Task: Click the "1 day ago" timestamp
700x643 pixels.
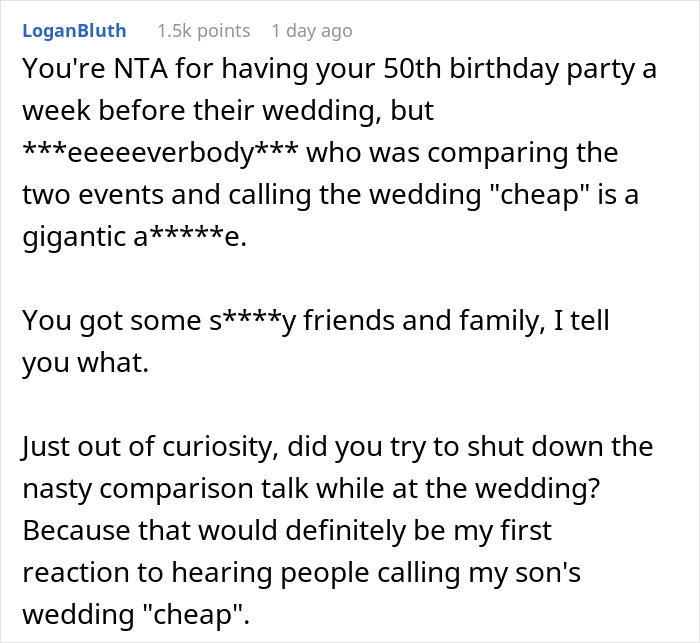Action: coord(311,31)
